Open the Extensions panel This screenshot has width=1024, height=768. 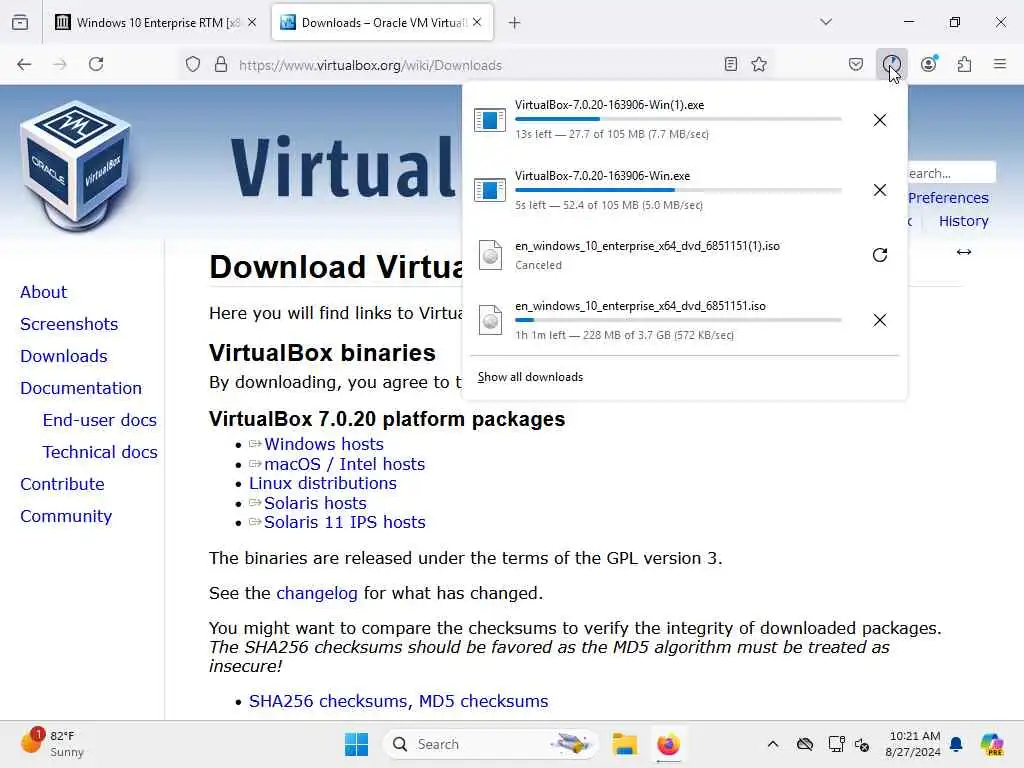(x=965, y=64)
